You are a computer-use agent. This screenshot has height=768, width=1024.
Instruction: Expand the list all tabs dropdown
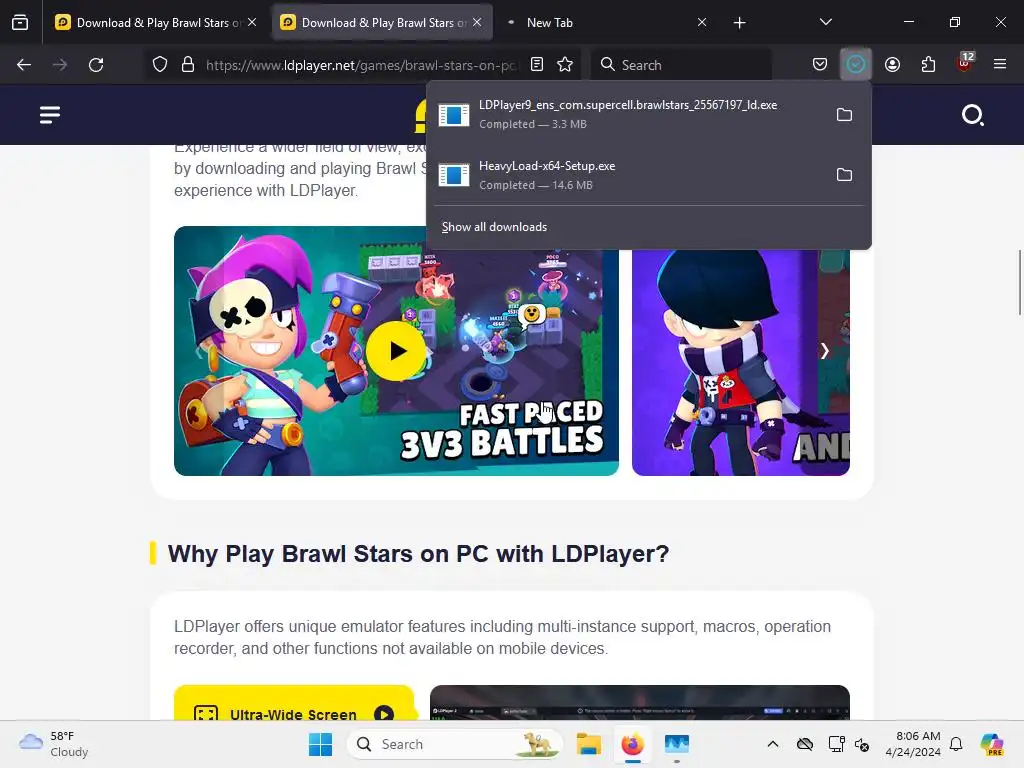point(825,23)
